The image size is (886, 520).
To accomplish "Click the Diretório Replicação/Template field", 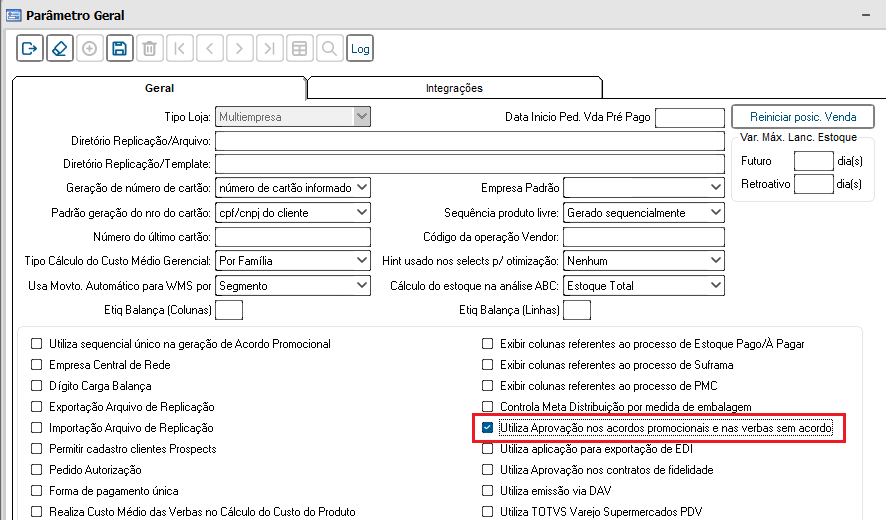I will coord(470,164).
